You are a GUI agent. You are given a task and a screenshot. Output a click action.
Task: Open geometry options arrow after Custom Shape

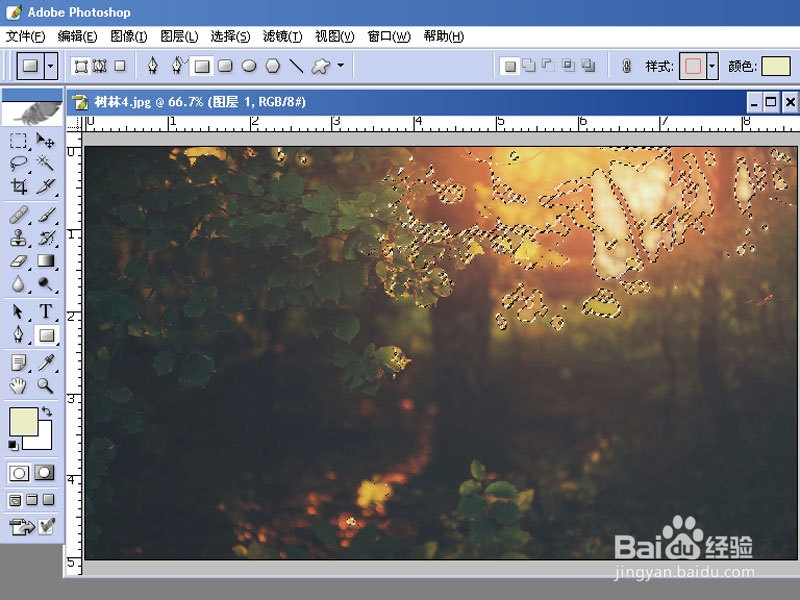click(x=341, y=65)
